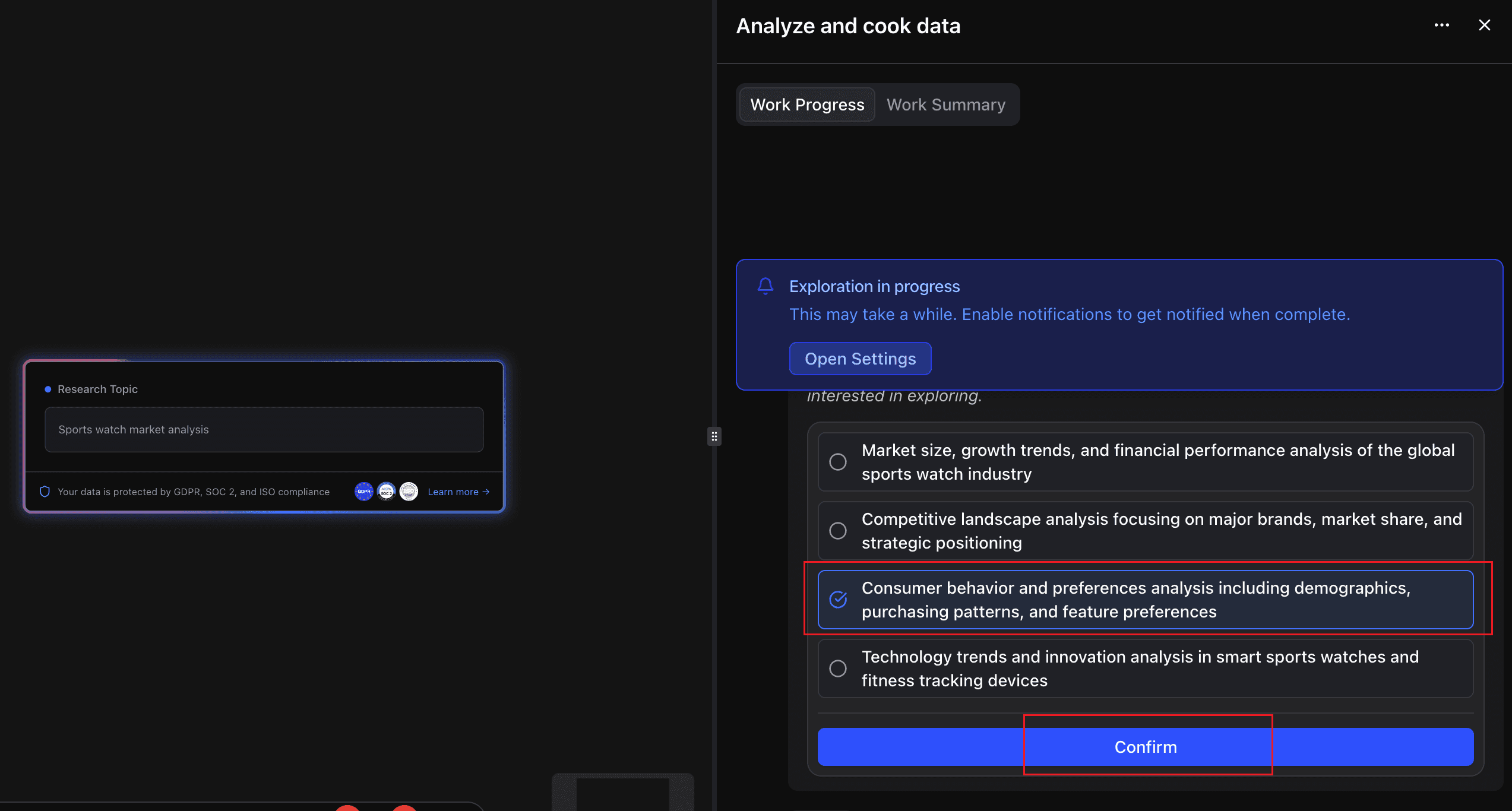Viewport: 1512px width, 811px height.
Task: Click the Research Topic input field
Action: pos(264,429)
